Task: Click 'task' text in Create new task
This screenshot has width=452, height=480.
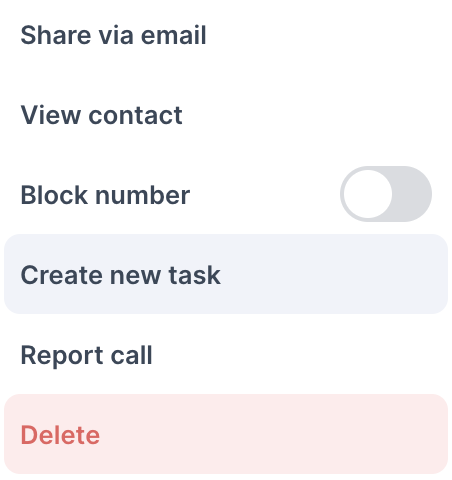Action: click(195, 275)
